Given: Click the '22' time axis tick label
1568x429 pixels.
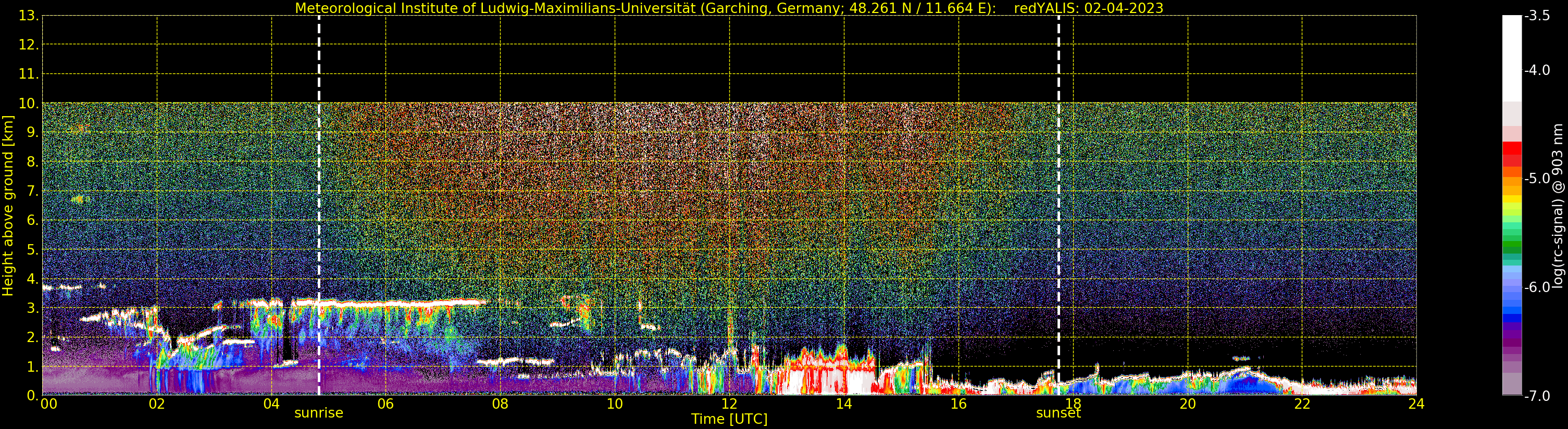Looking at the screenshot, I should (x=1302, y=404).
